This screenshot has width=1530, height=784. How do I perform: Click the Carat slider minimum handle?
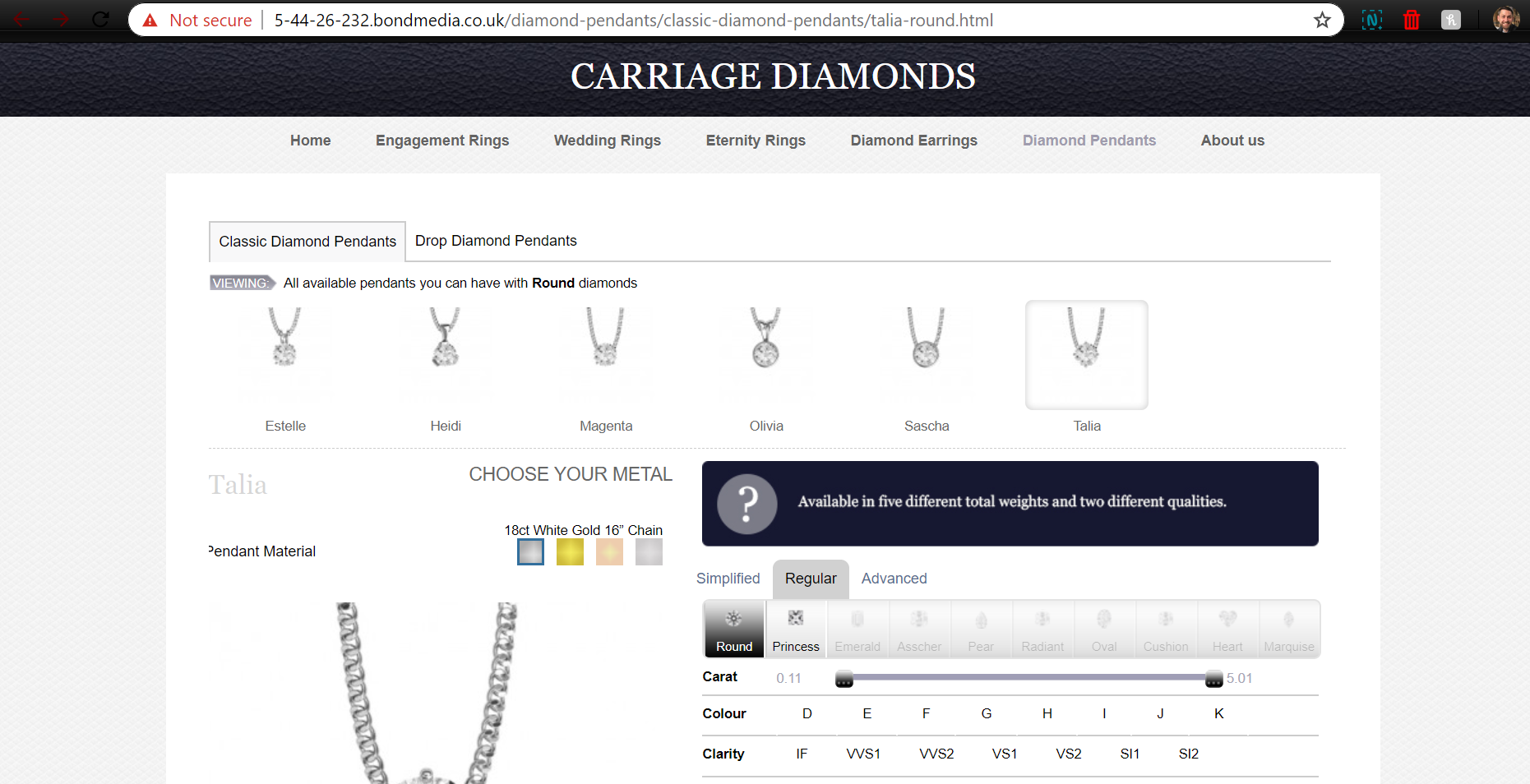[844, 679]
